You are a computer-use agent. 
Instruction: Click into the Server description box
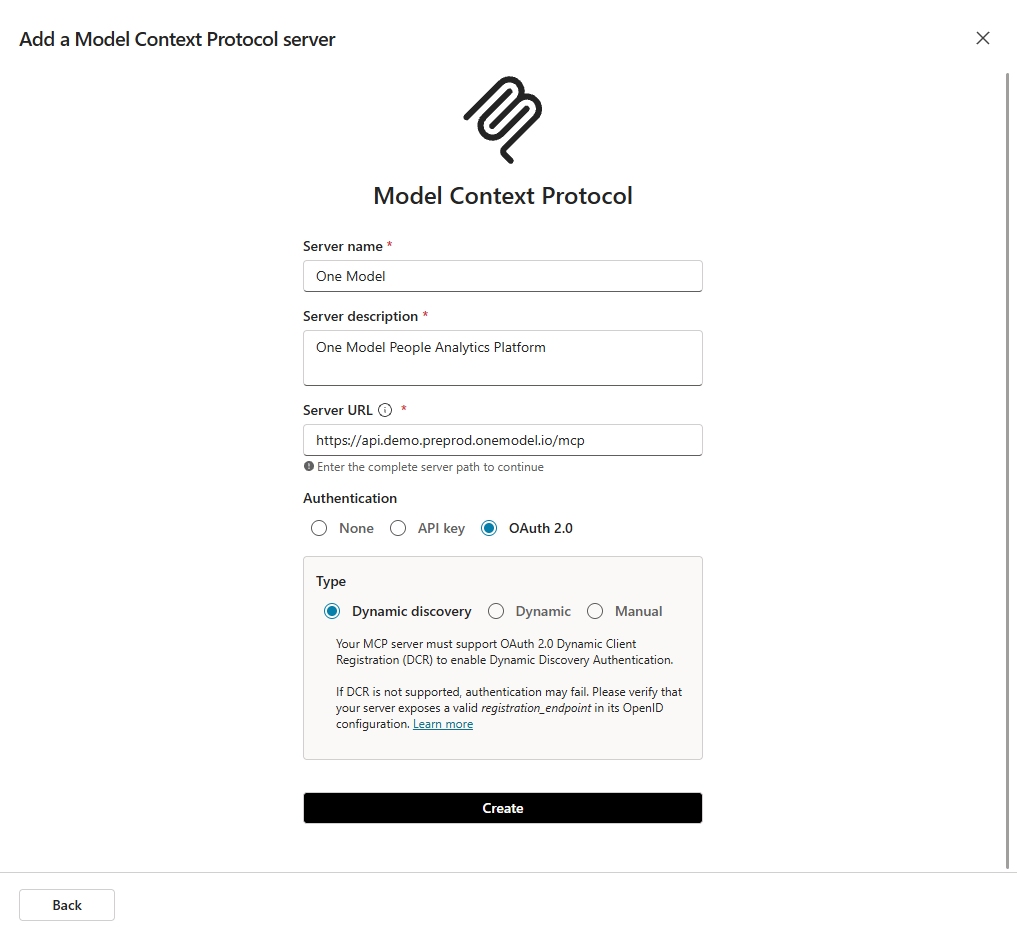pyautogui.click(x=502, y=357)
